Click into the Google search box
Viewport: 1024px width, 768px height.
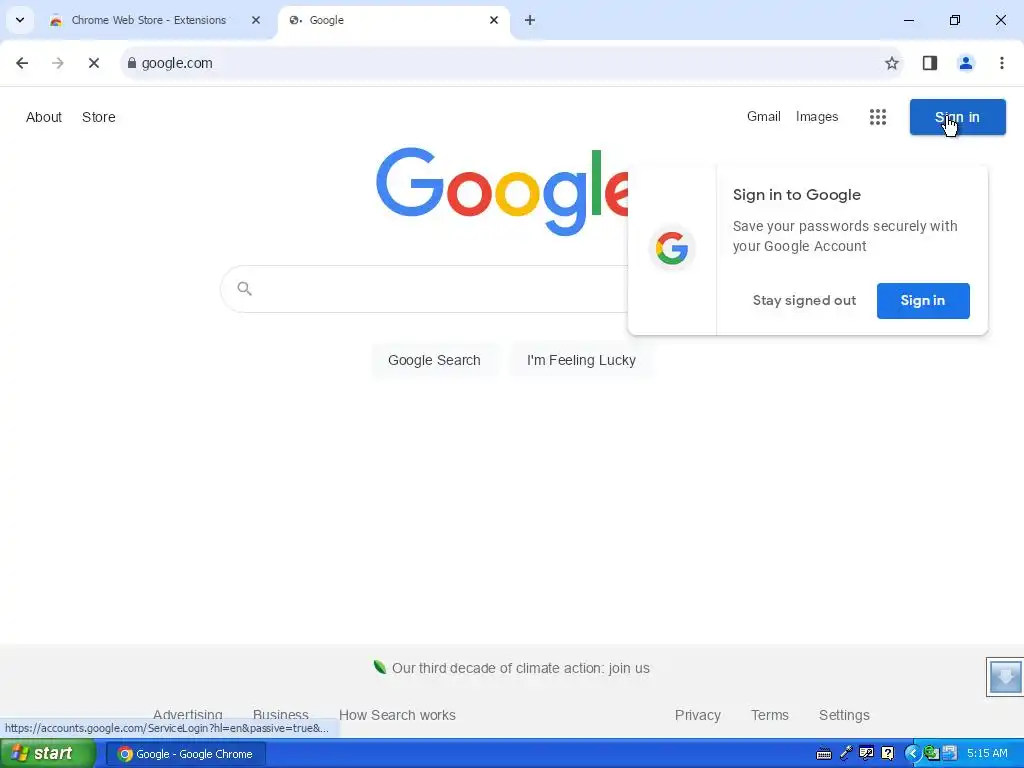[x=424, y=289]
